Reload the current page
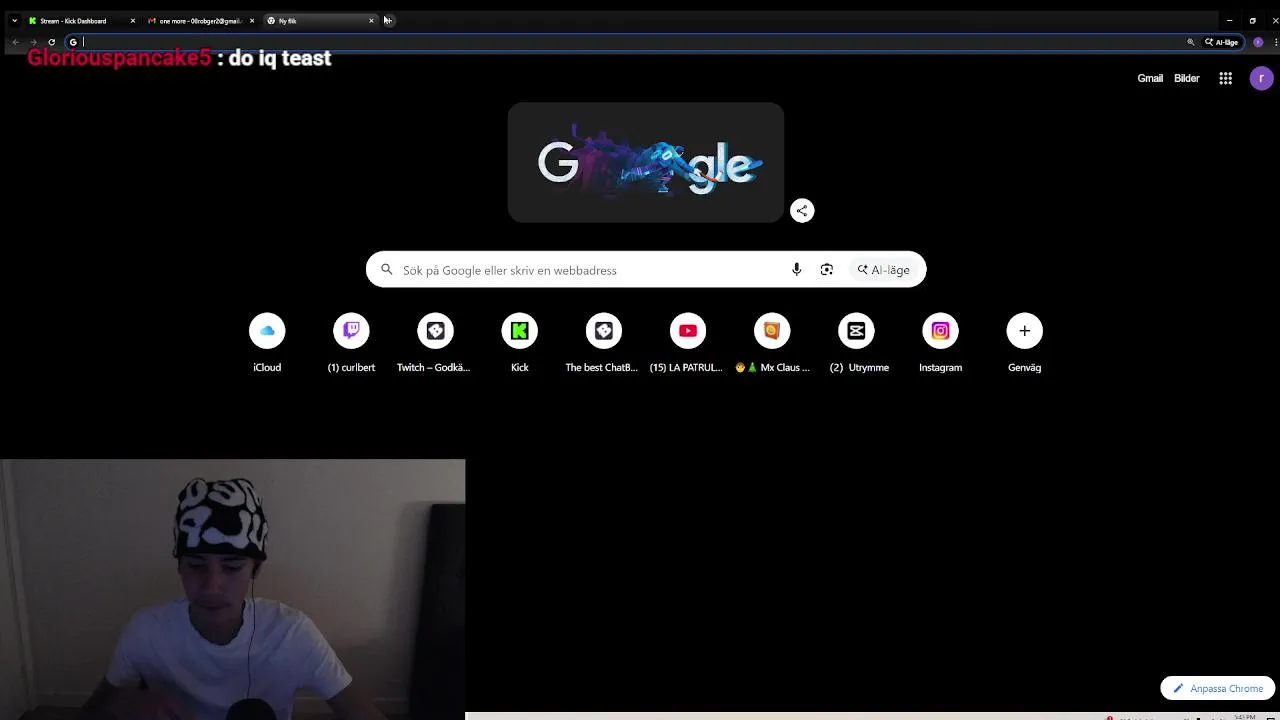 (52, 42)
